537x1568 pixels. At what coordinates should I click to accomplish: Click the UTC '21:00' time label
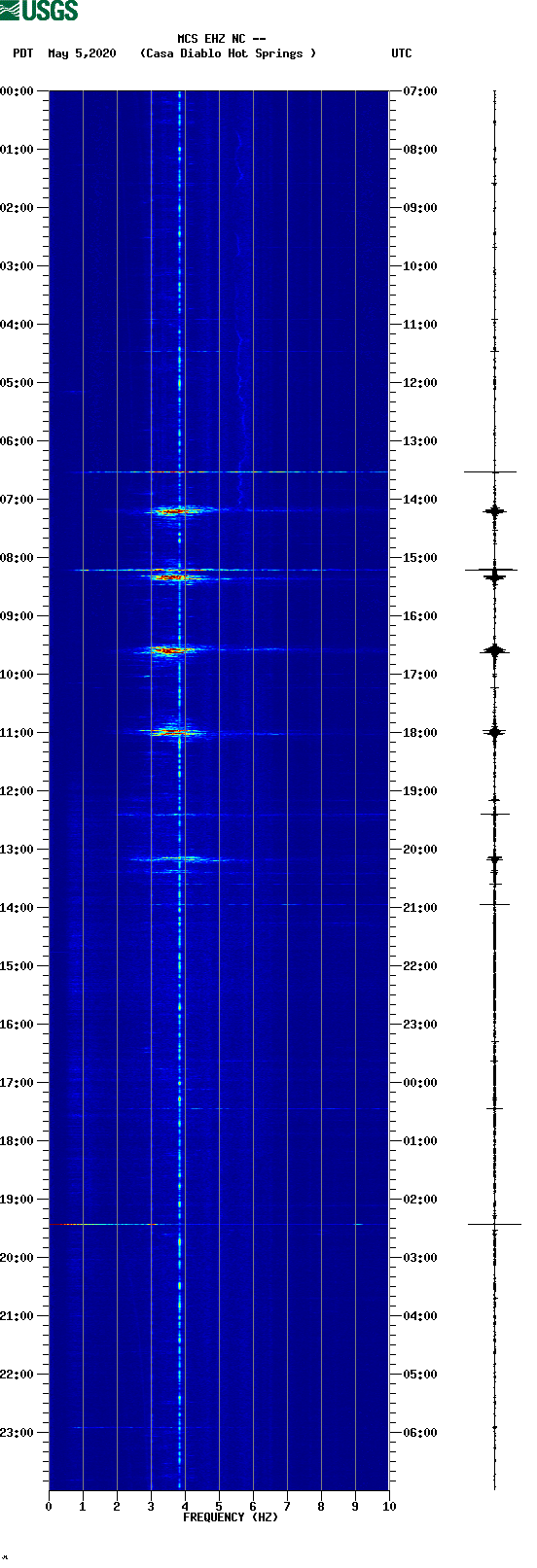420,908
